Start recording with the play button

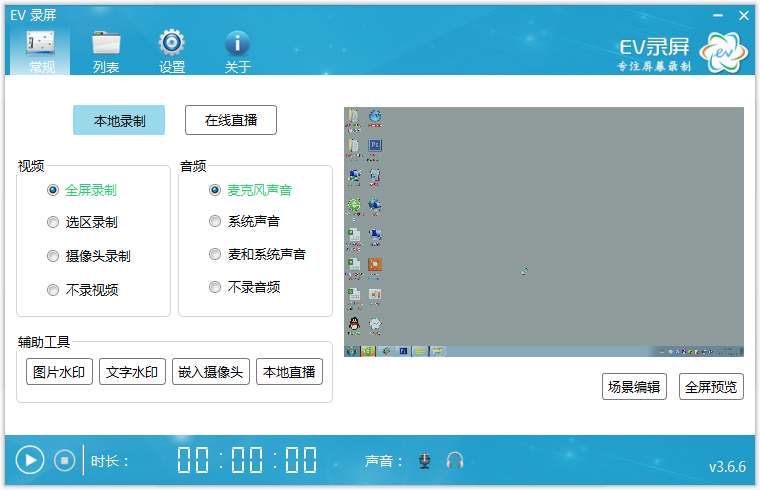click(x=30, y=460)
